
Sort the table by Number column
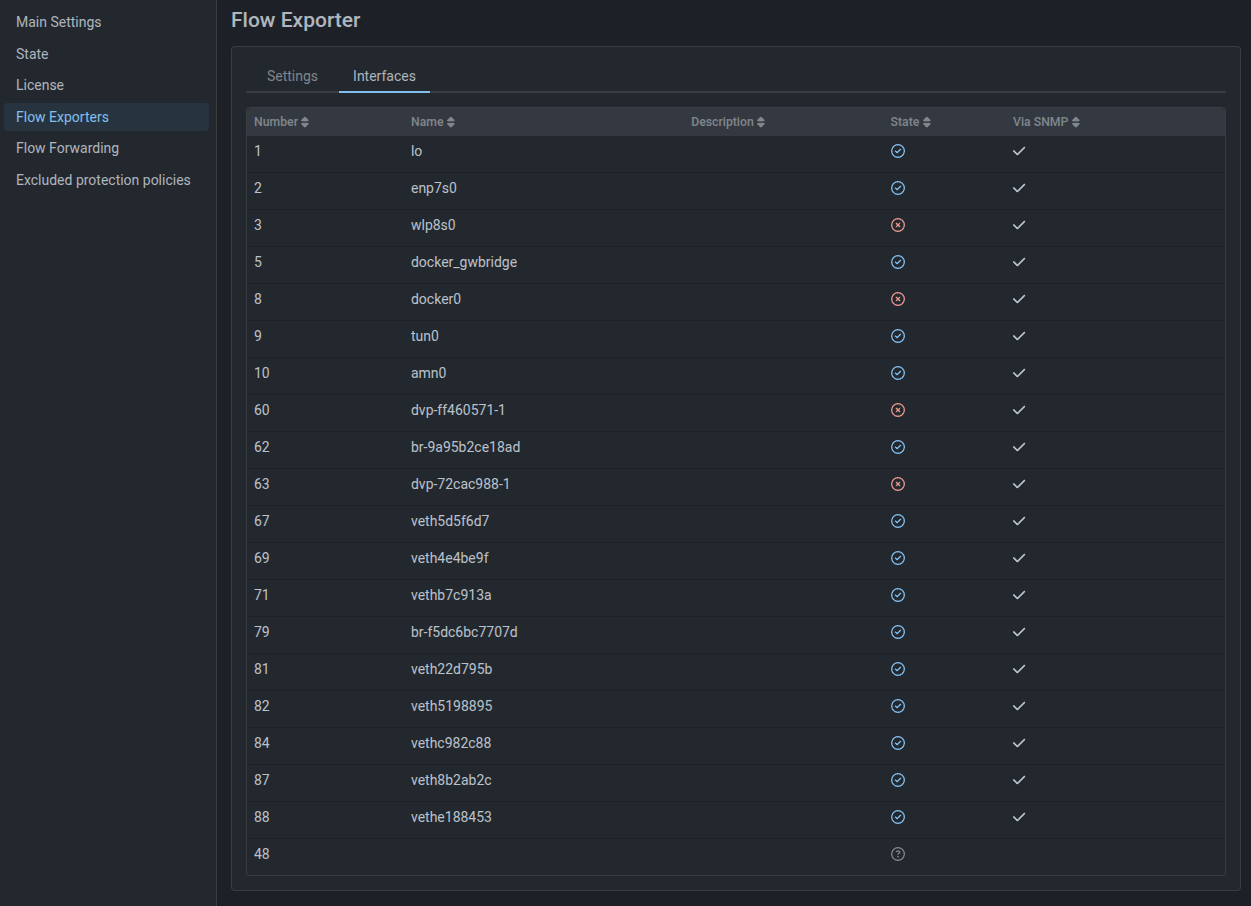click(x=281, y=122)
